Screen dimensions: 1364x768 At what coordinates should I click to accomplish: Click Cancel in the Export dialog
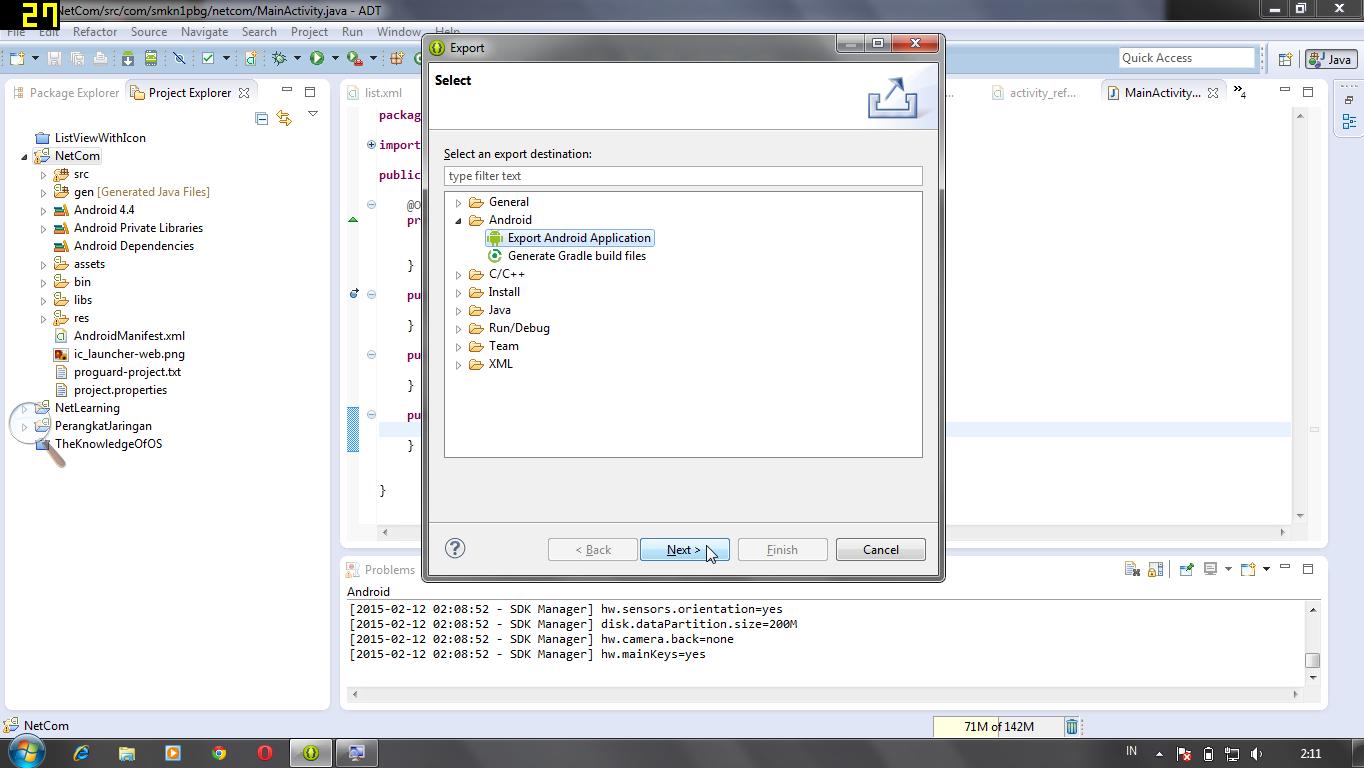pos(880,549)
